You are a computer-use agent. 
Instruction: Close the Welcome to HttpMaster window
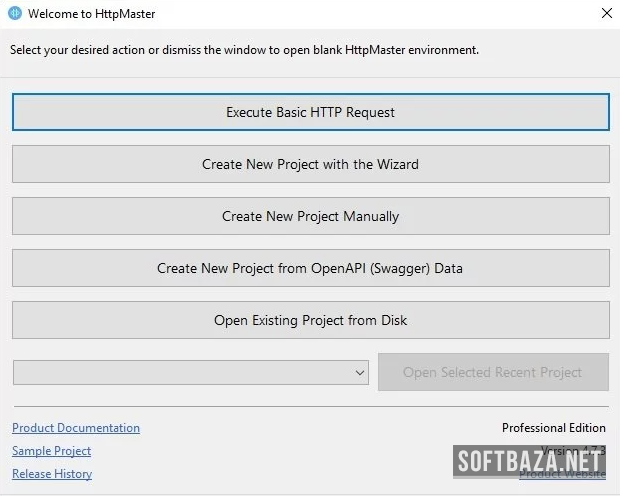pos(605,14)
